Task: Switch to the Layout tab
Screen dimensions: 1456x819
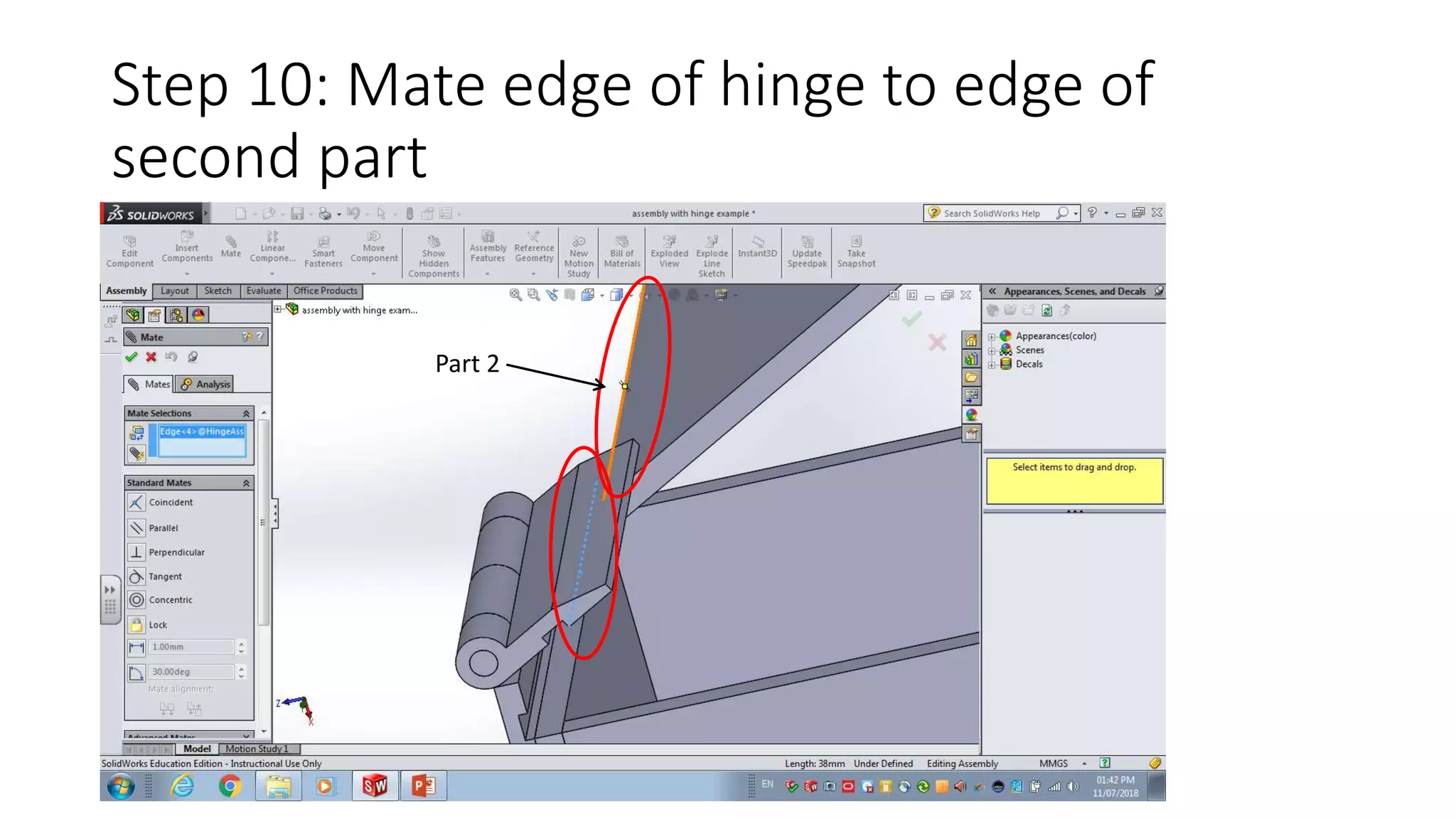Action: pyautogui.click(x=175, y=291)
